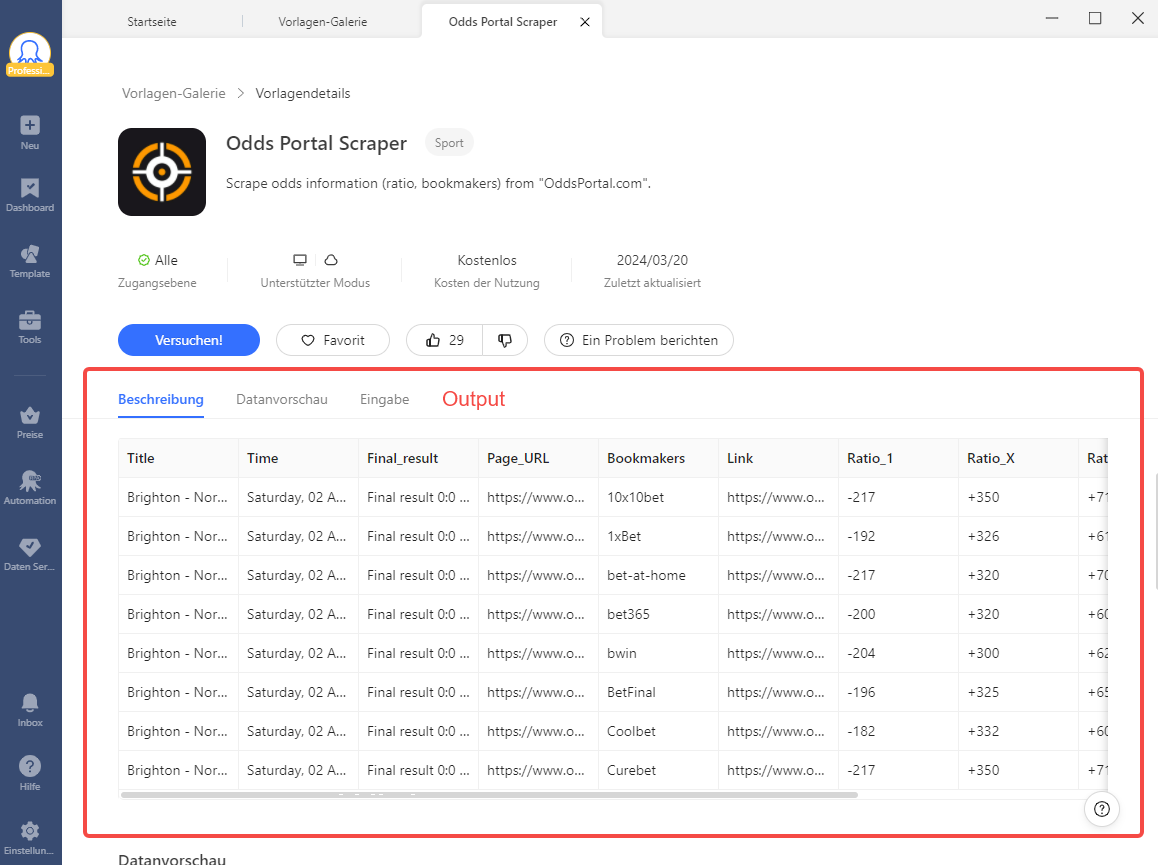
Task: Go back via Vorlagen-Galerie breadcrumb
Action: coord(174,93)
